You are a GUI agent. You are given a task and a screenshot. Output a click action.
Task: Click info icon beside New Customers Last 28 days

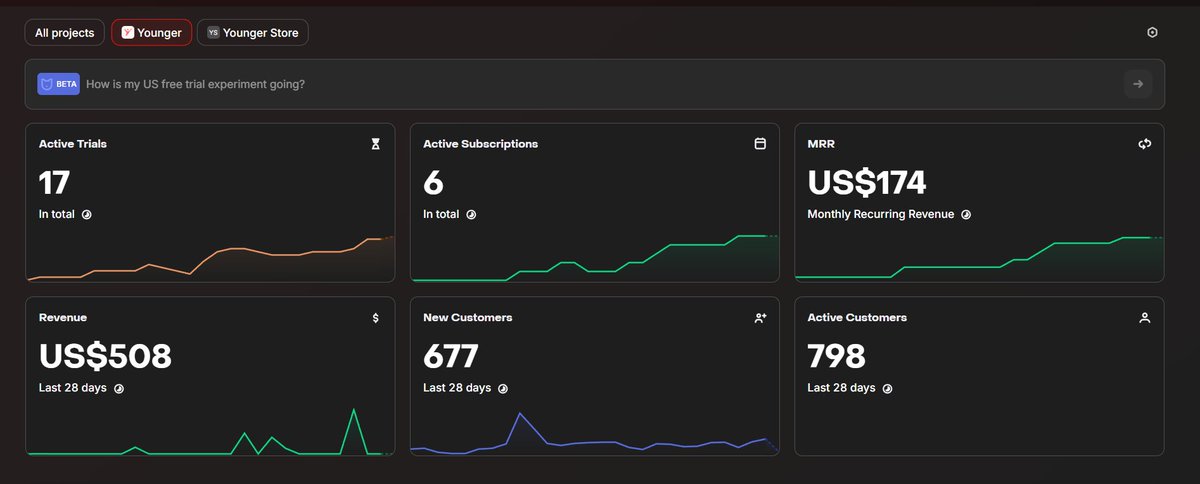tap(503, 388)
